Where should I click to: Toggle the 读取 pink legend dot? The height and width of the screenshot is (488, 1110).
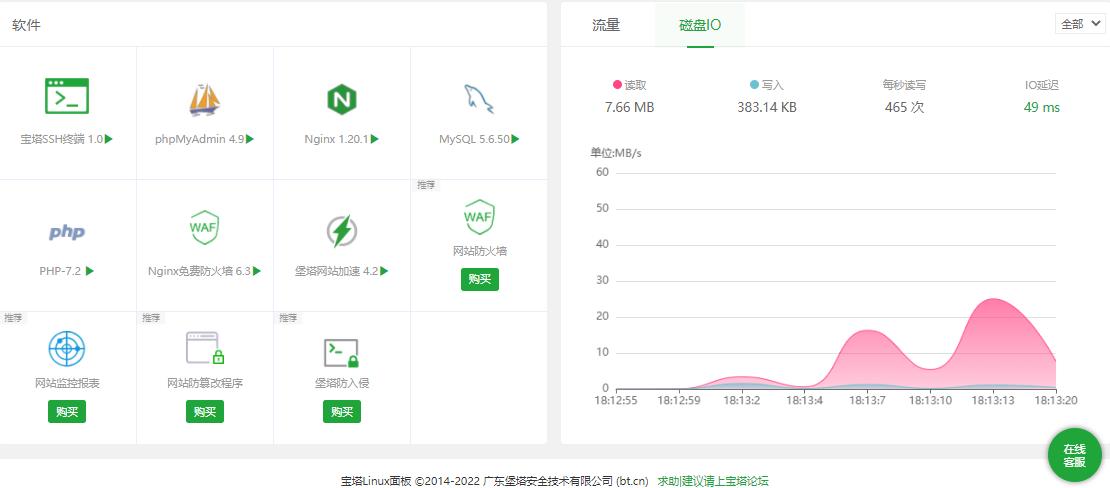pos(617,85)
